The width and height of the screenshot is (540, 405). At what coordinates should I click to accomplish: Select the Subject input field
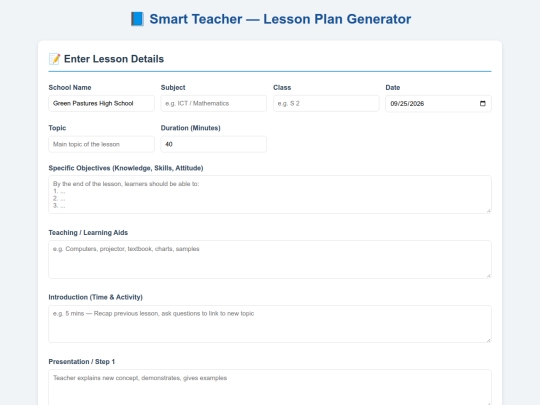(x=214, y=103)
